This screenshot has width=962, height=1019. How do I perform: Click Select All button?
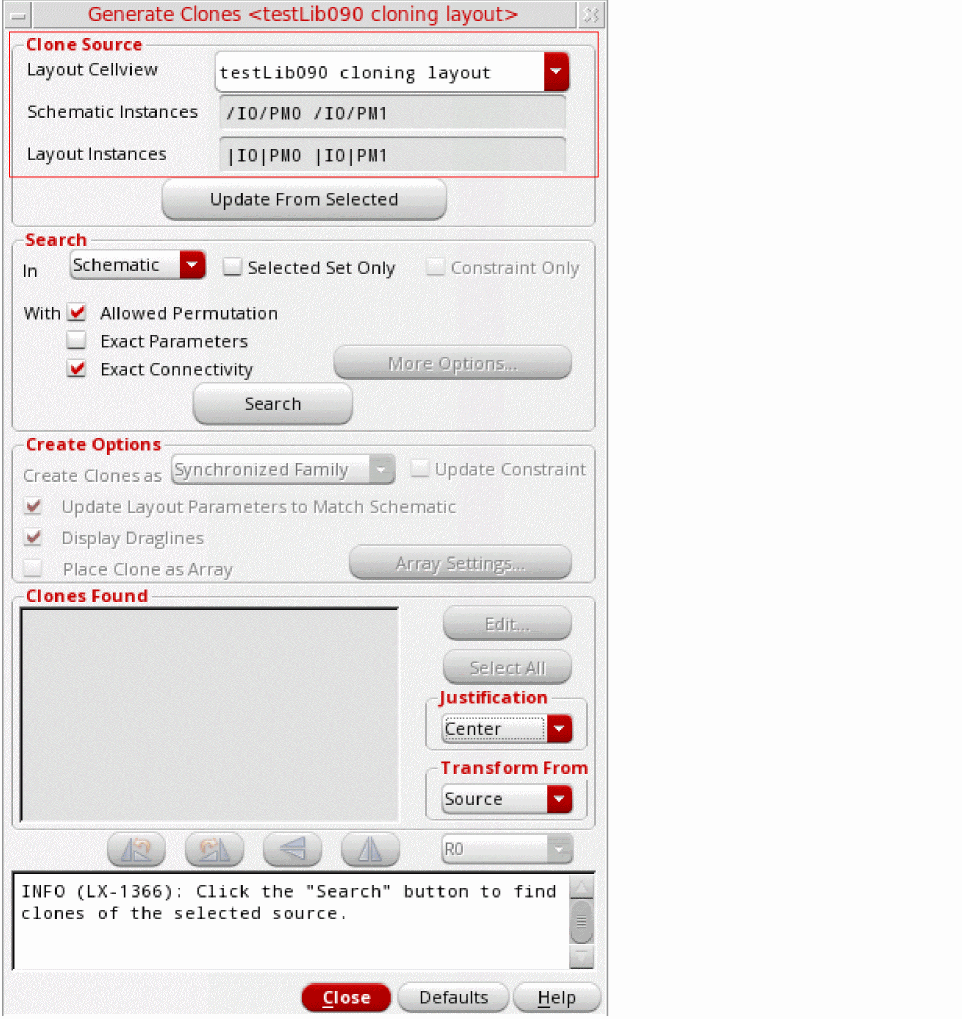tap(507, 667)
